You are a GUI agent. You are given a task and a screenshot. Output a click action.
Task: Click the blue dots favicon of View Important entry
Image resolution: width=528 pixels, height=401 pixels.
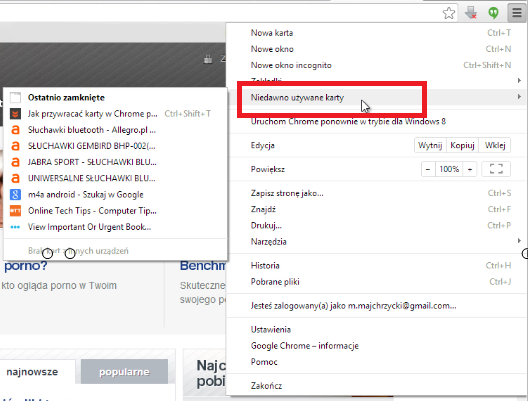pos(15,227)
